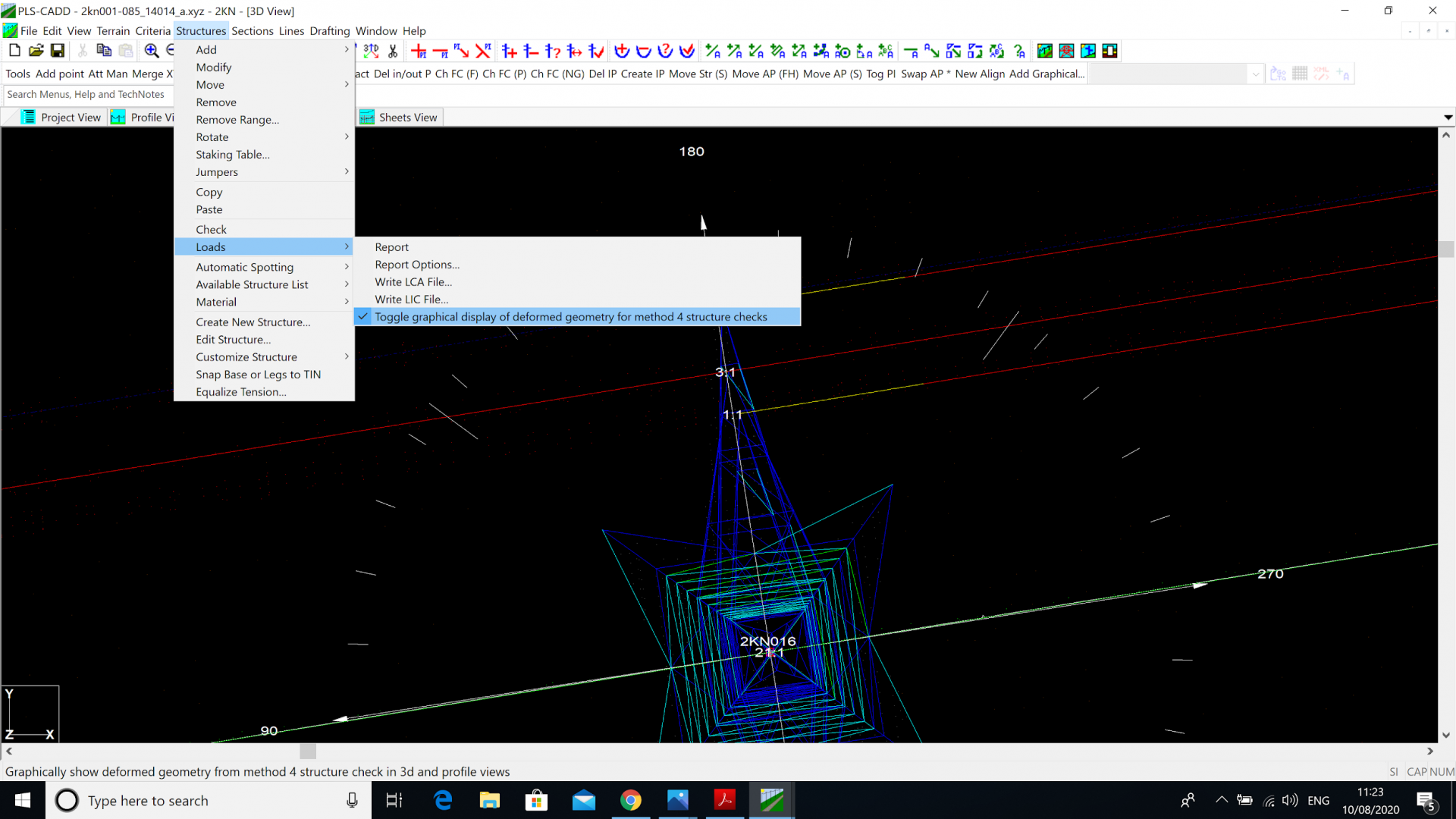Expand the Available Structure List submenu
The width and height of the screenshot is (1456, 819).
tap(264, 284)
